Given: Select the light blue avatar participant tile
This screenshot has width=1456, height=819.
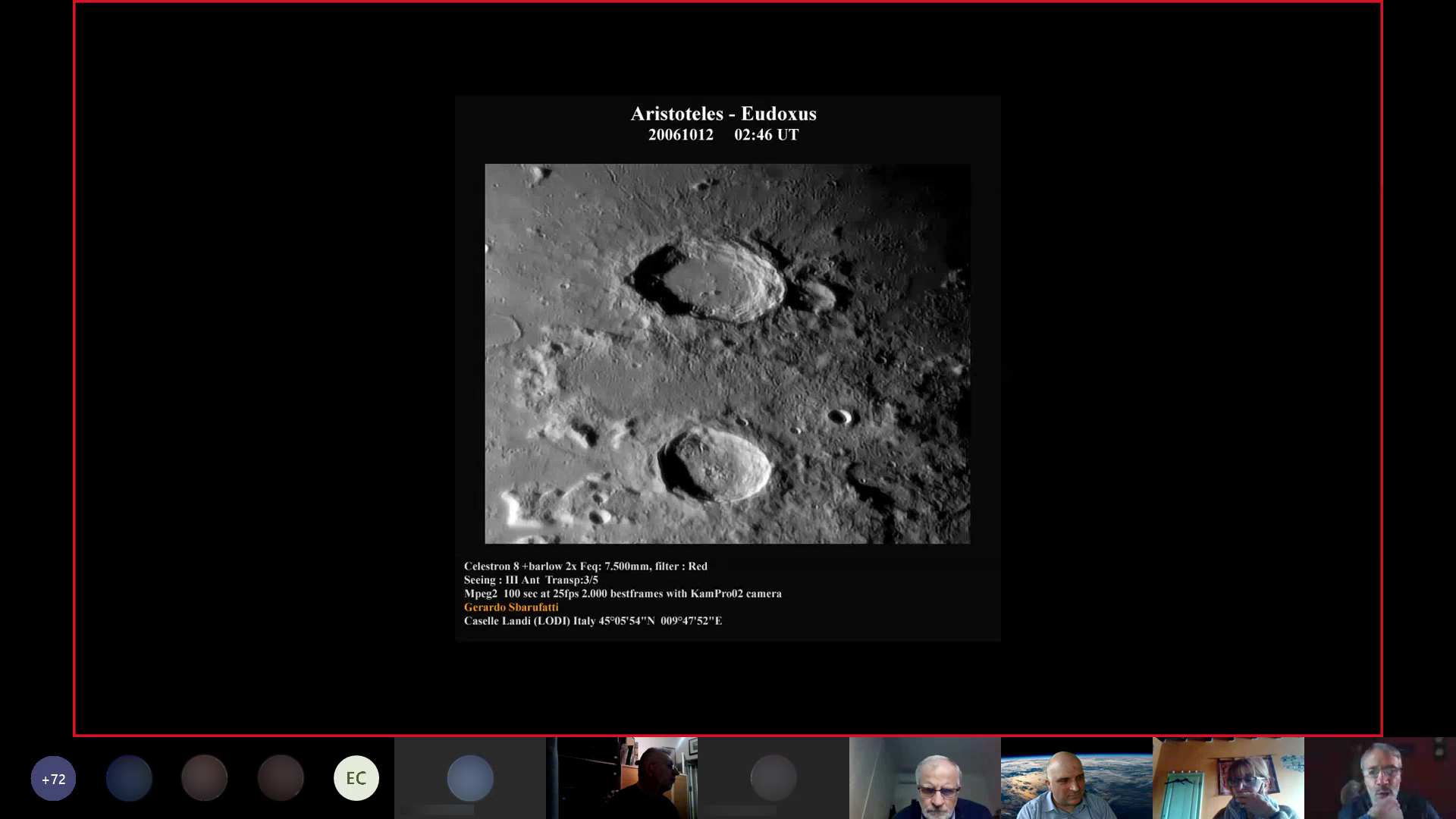Looking at the screenshot, I should point(470,778).
